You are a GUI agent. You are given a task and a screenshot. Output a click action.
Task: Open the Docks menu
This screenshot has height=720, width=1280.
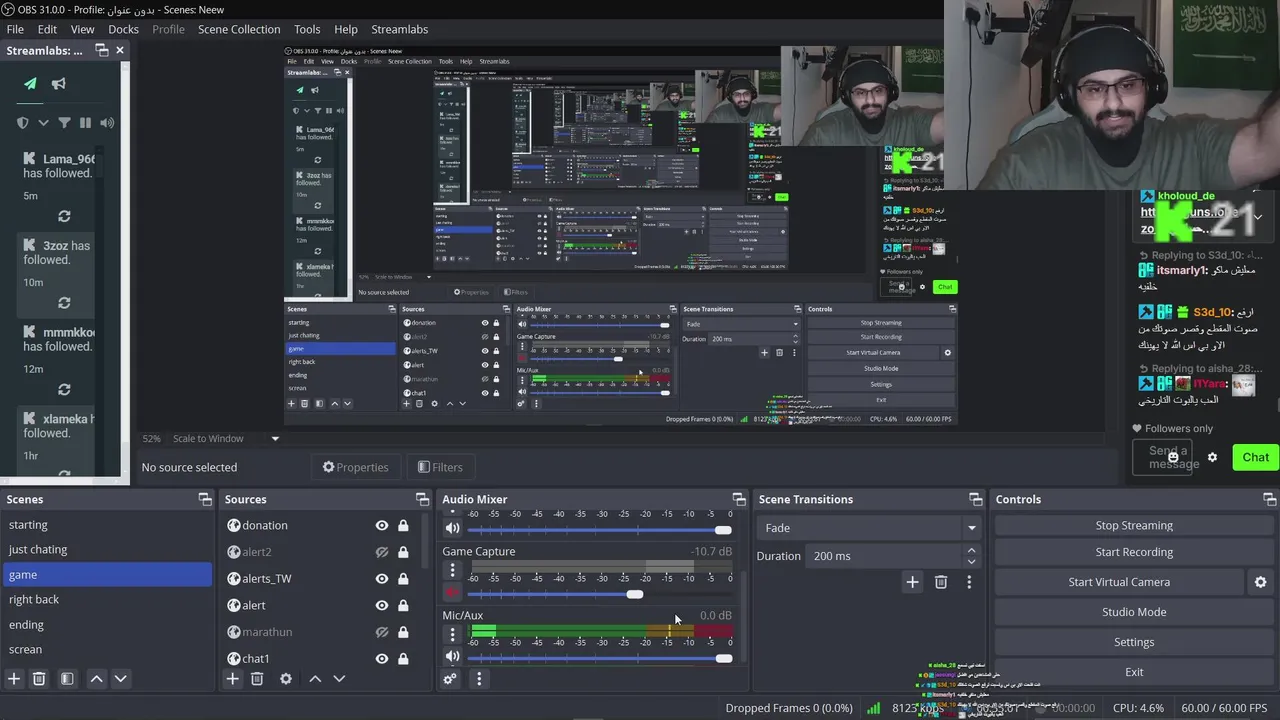pyautogui.click(x=123, y=29)
